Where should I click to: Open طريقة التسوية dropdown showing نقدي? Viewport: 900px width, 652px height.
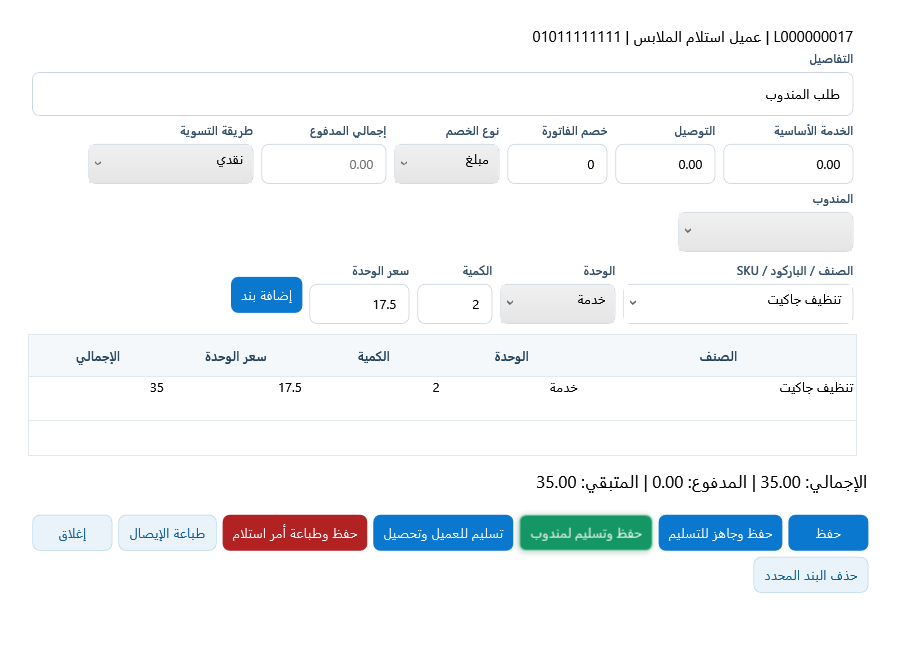pyautogui.click(x=170, y=164)
